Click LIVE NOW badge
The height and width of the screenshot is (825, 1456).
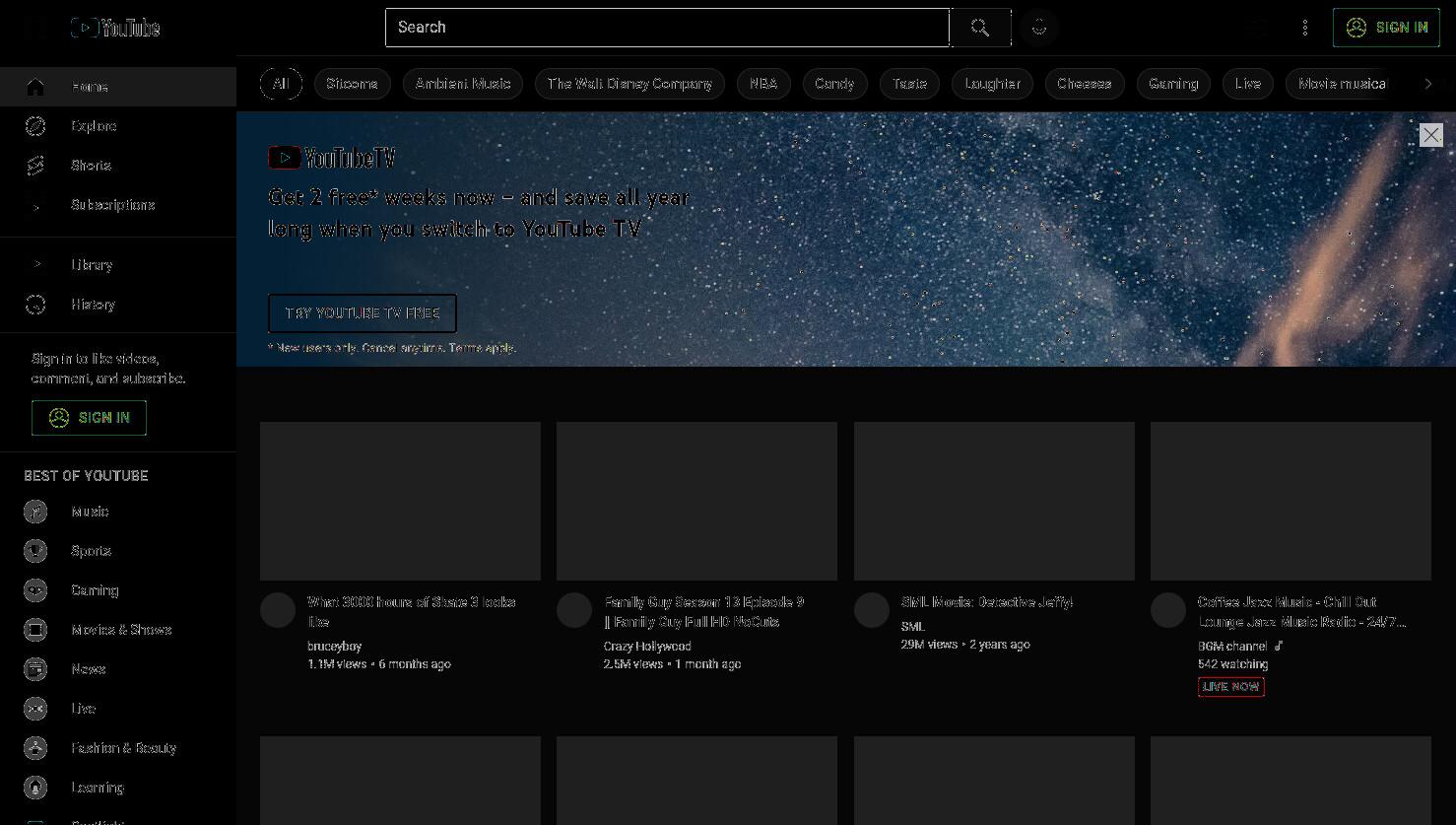click(1231, 687)
